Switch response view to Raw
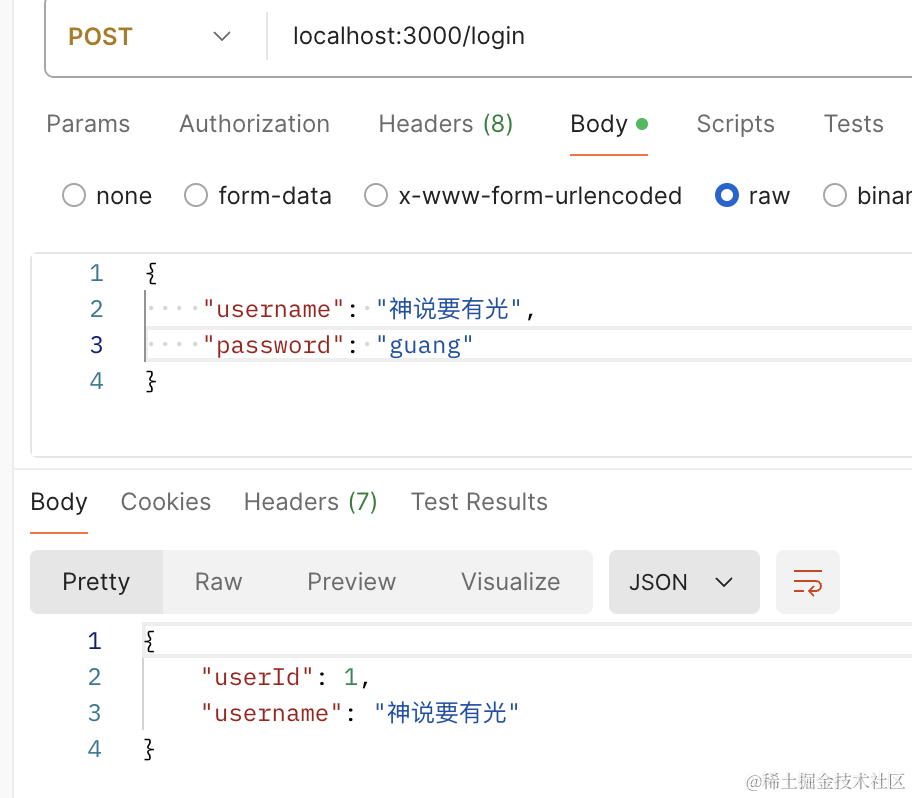 point(218,582)
